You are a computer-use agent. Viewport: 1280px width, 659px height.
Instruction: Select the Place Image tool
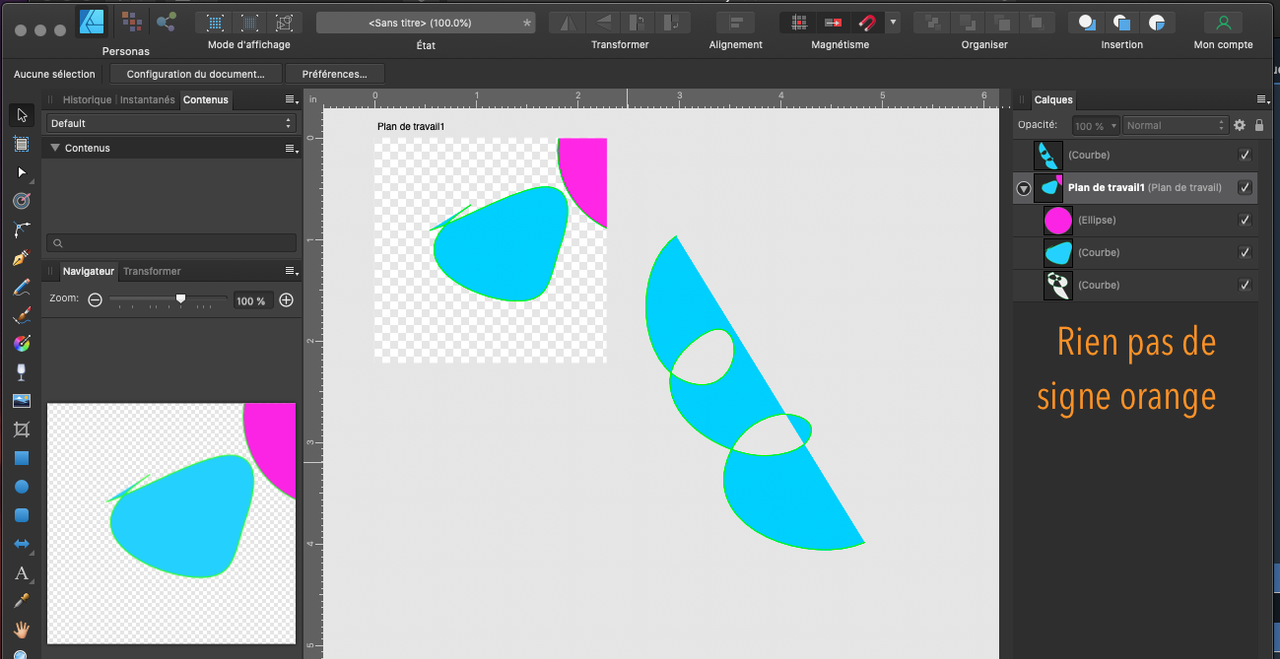(x=21, y=401)
